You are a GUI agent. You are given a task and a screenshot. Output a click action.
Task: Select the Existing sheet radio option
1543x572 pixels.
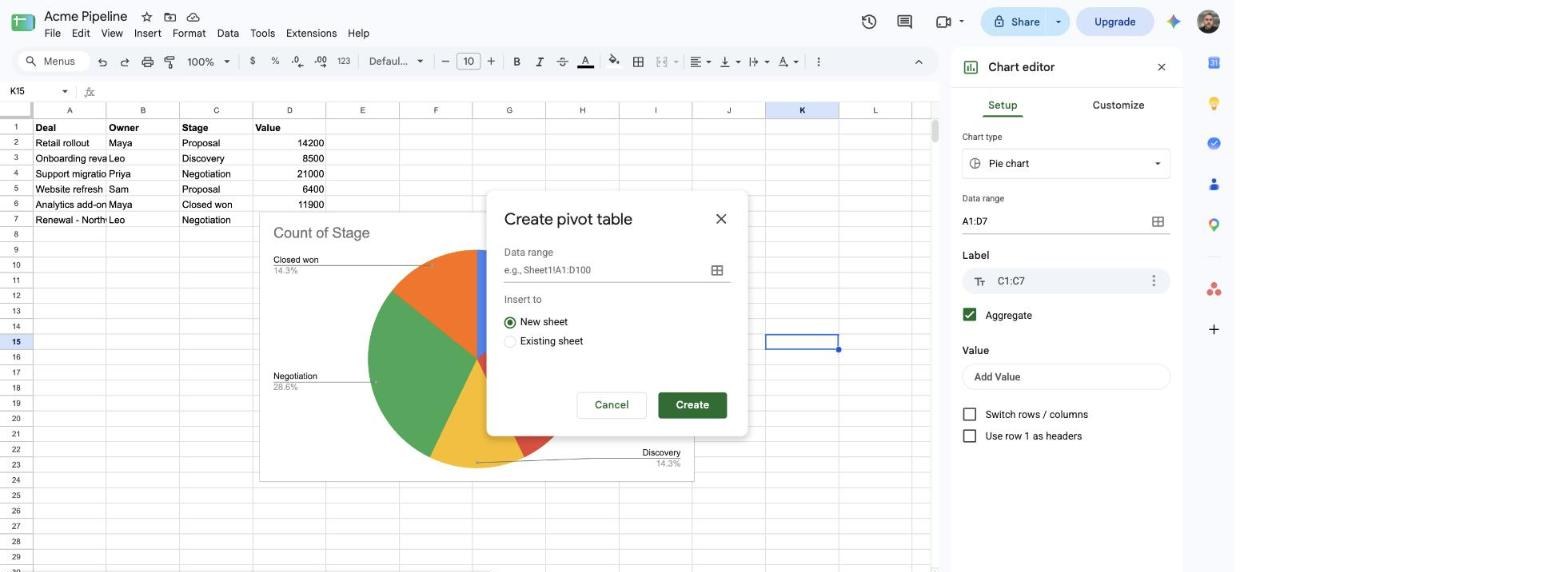tap(510, 341)
